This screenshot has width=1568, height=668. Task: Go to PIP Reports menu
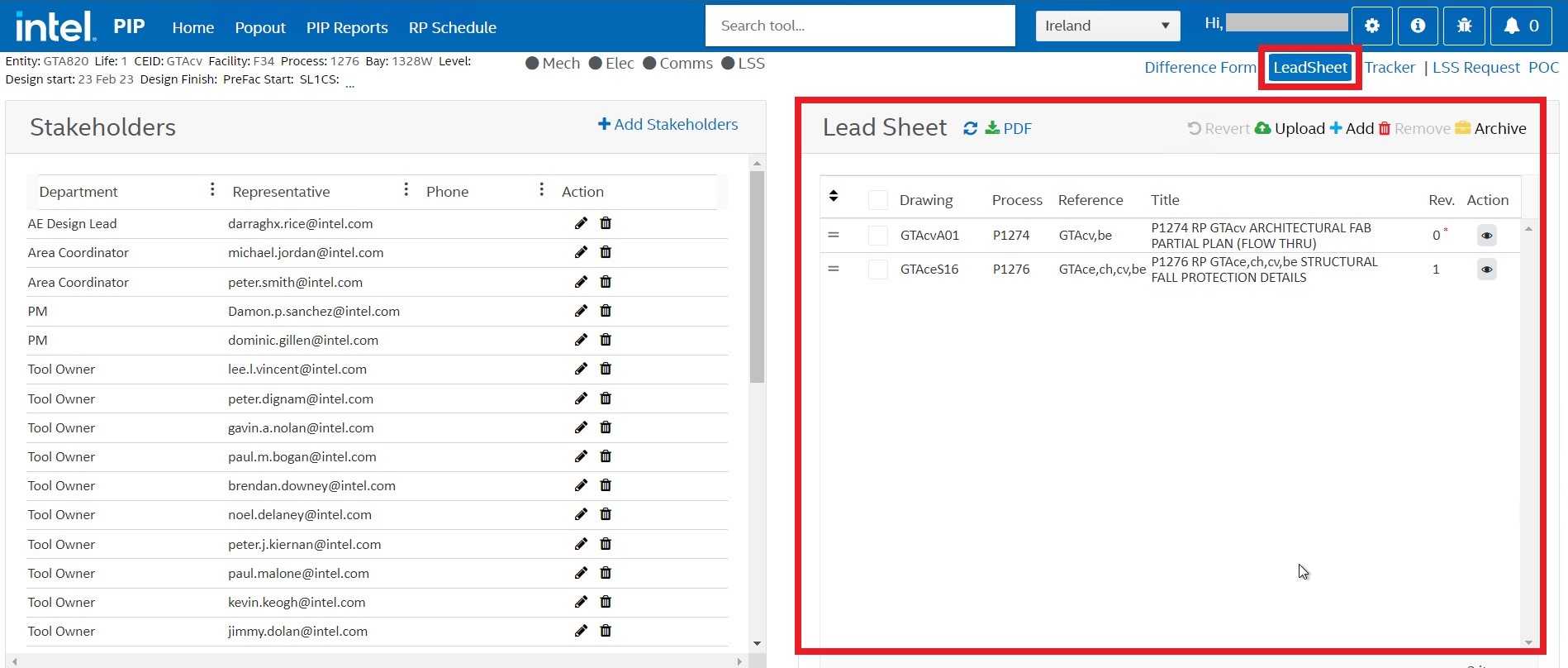[x=347, y=27]
